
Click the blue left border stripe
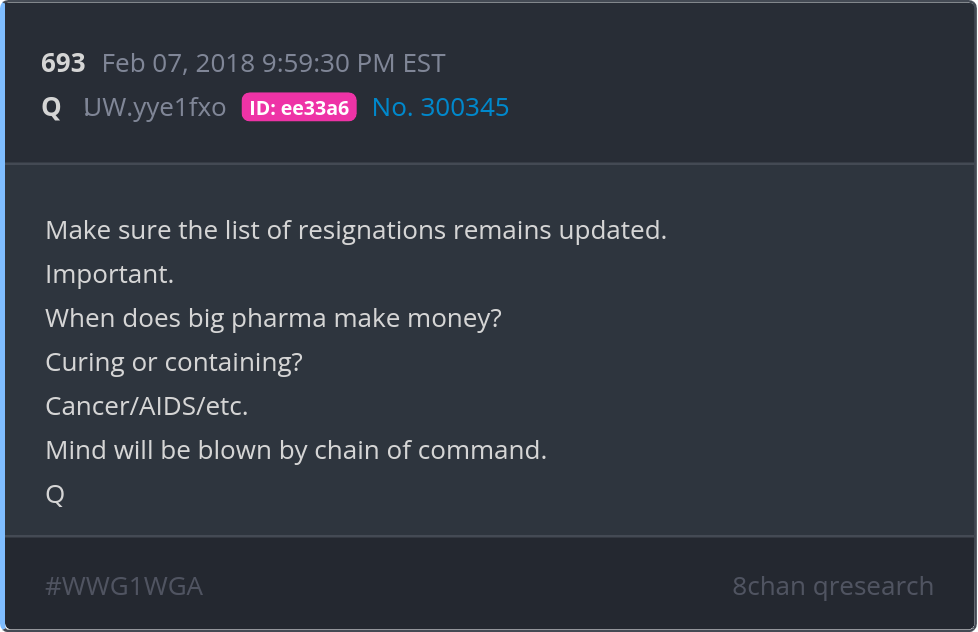click(x=3, y=316)
